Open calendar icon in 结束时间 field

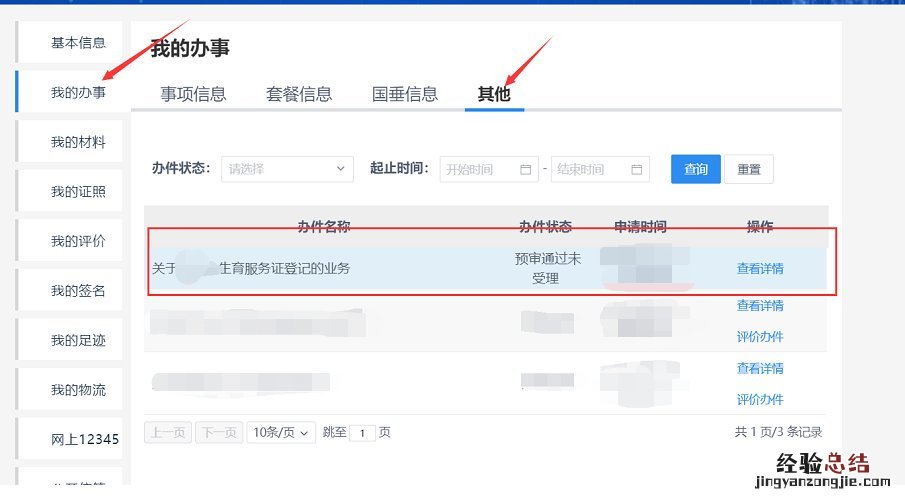(x=637, y=169)
